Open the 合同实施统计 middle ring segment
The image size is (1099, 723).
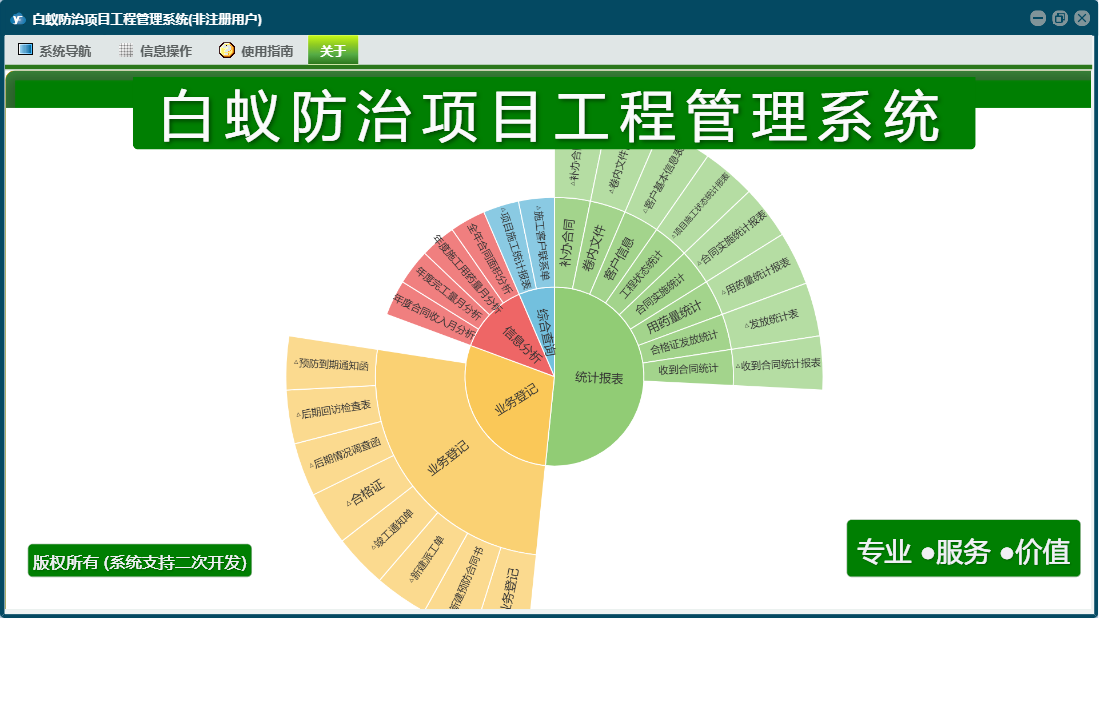click(x=660, y=294)
